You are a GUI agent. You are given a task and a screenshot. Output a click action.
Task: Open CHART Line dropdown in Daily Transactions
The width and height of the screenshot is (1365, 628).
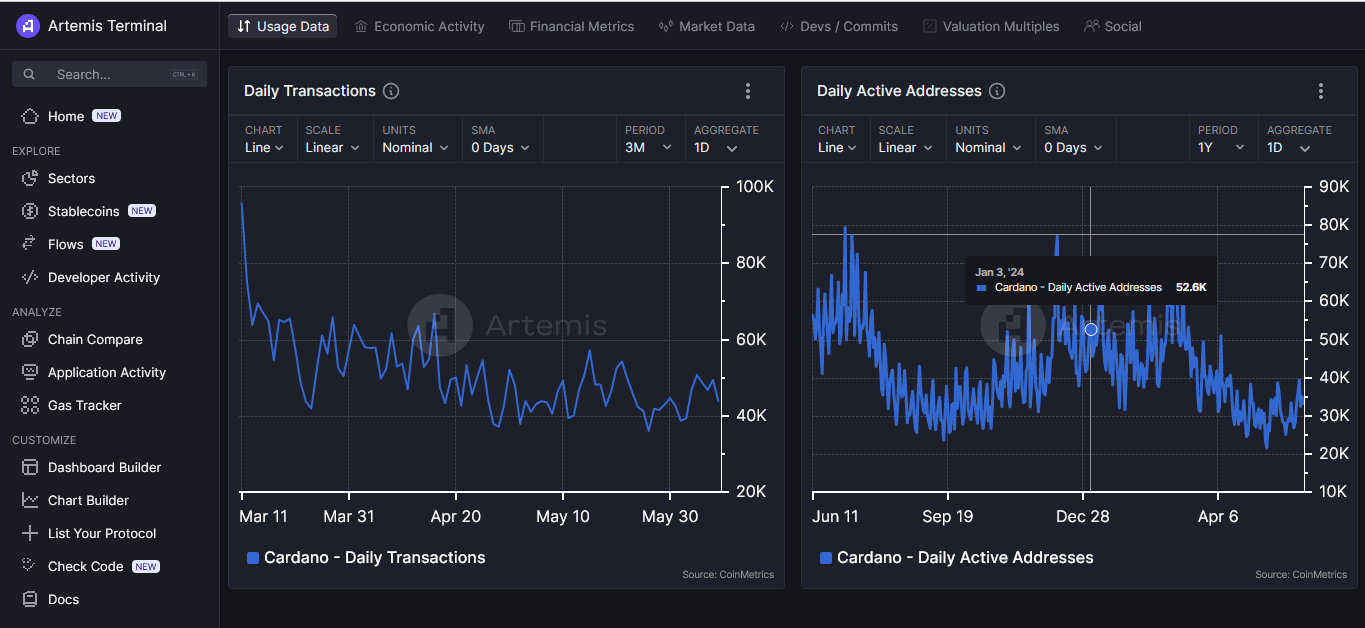pos(264,147)
